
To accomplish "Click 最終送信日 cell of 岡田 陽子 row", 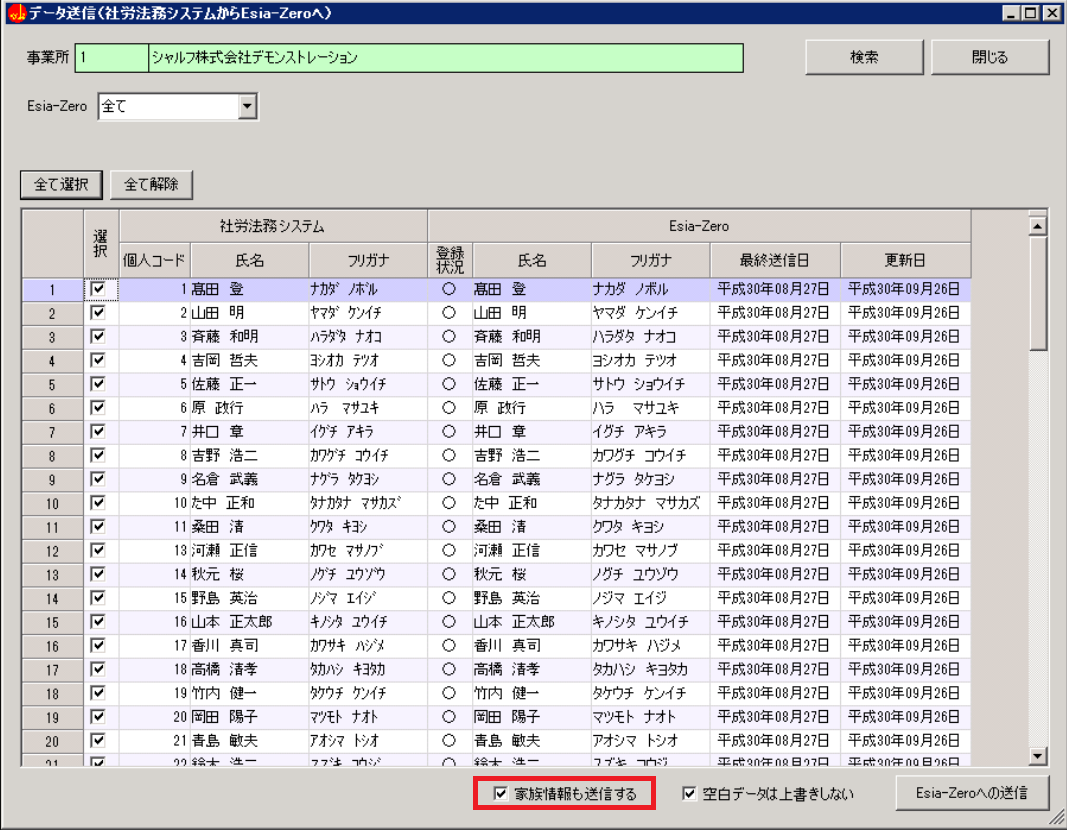I will pyautogui.click(x=775, y=717).
